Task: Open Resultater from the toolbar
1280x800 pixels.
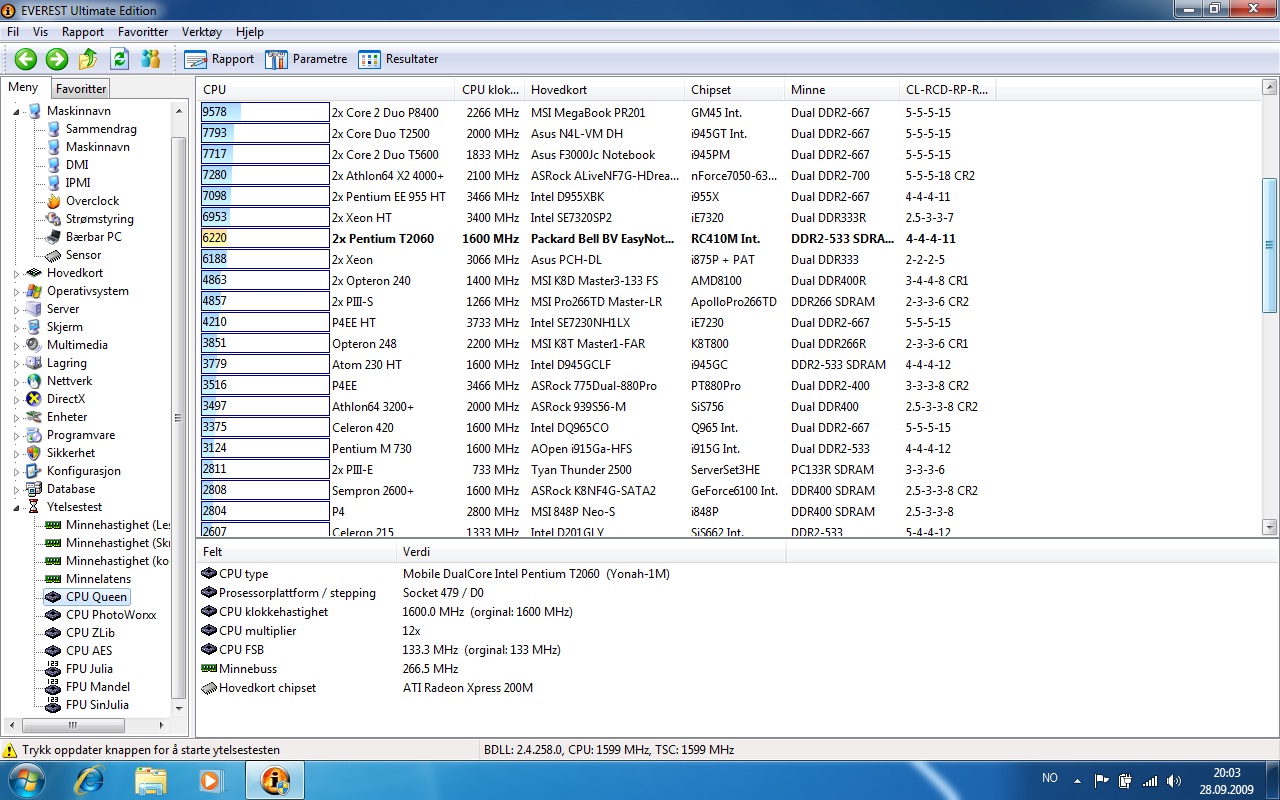Action: click(x=398, y=59)
